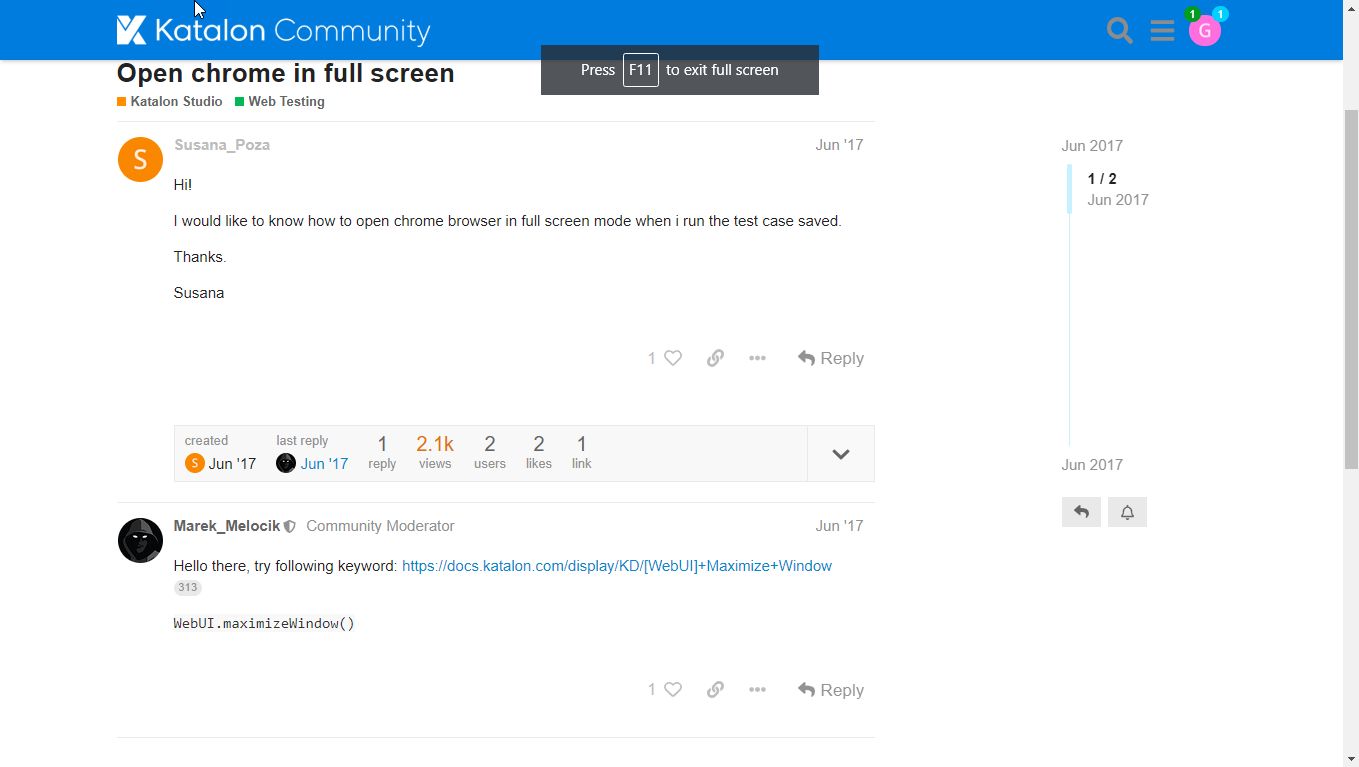This screenshot has height=767, width=1359.
Task: Open the hamburger menu in header
Action: coord(1162,31)
